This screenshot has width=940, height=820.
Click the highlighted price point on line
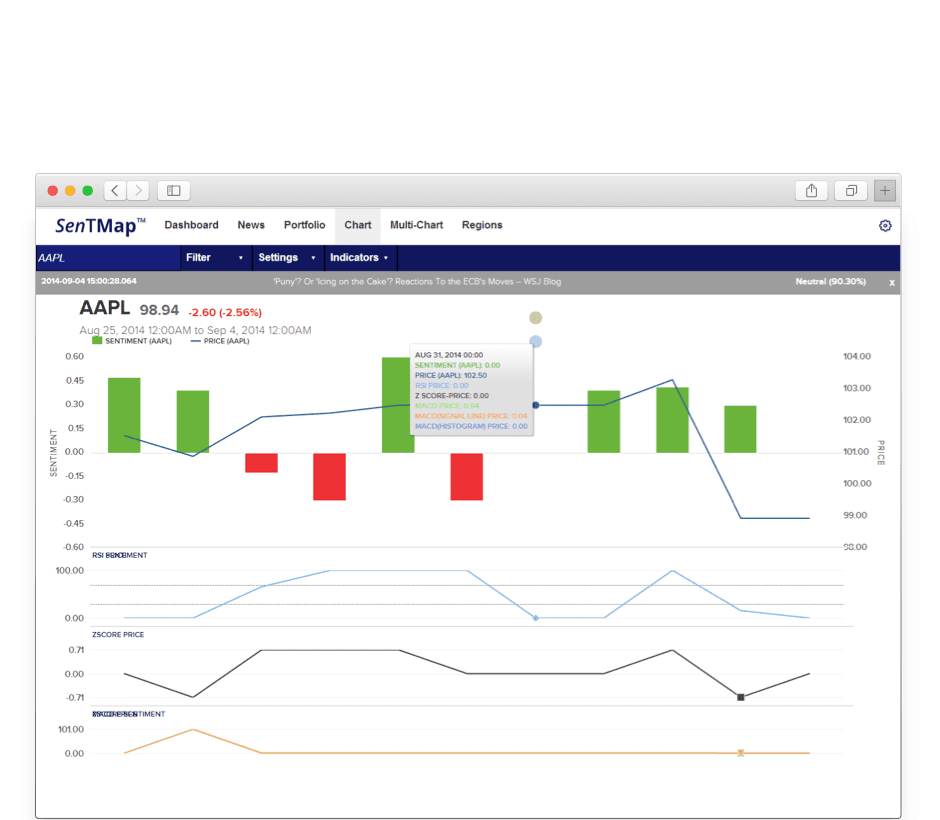(x=535, y=405)
